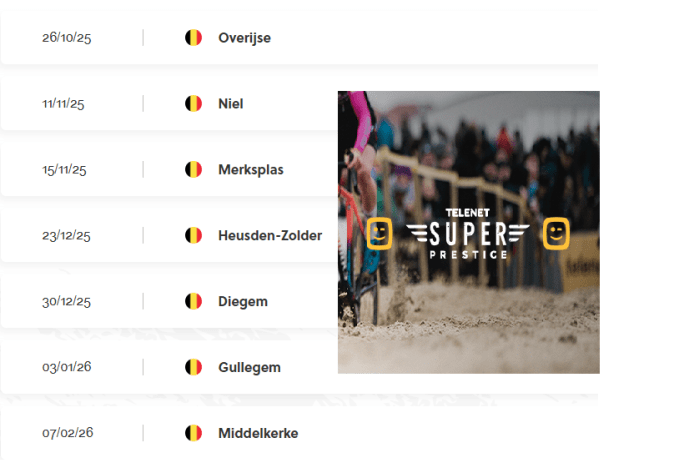Viewport: 684px width, 468px height.
Task: Open the Niel race entry
Action: click(x=230, y=104)
